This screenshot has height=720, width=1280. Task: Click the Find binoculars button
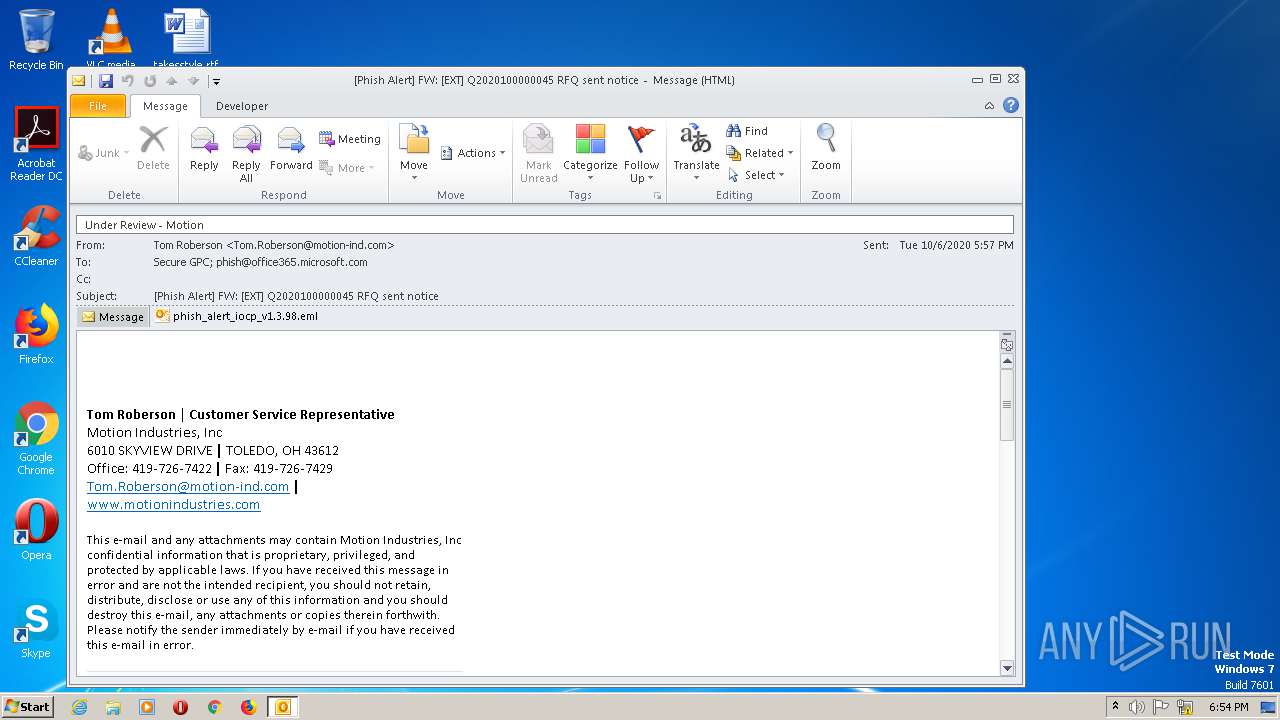click(747, 131)
